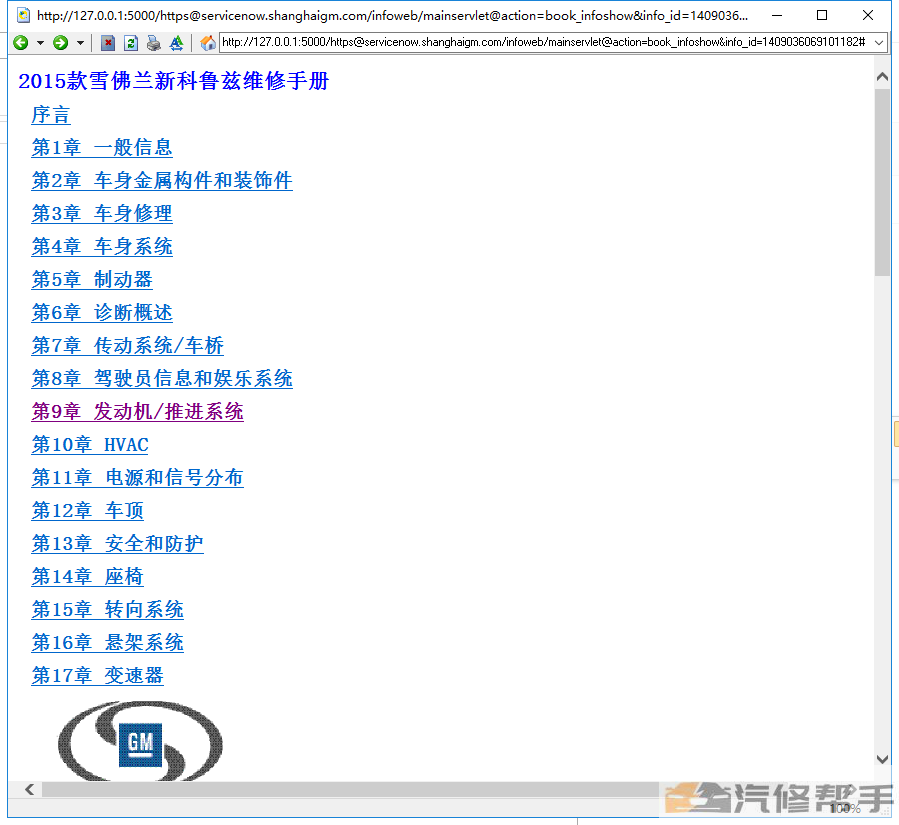Image resolution: width=899 pixels, height=825 pixels.
Task: Click the vertical scrollbar thumb
Action: click(882, 182)
